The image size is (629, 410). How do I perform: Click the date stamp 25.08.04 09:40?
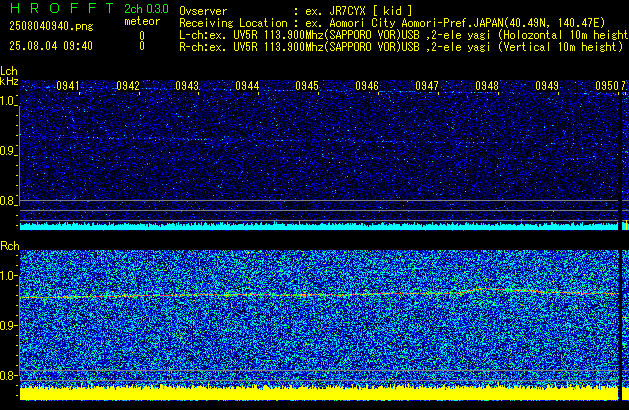51,46
